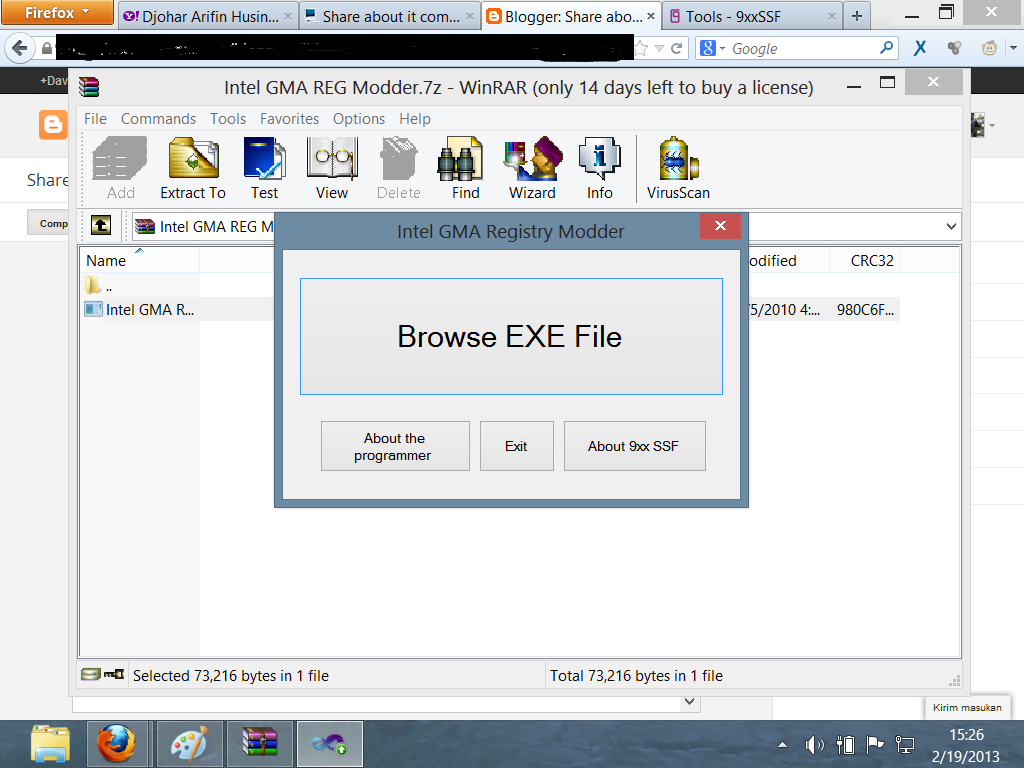Switch to the Tools - 9xxSSF tab
Viewport: 1031px width, 768px height.
click(753, 16)
